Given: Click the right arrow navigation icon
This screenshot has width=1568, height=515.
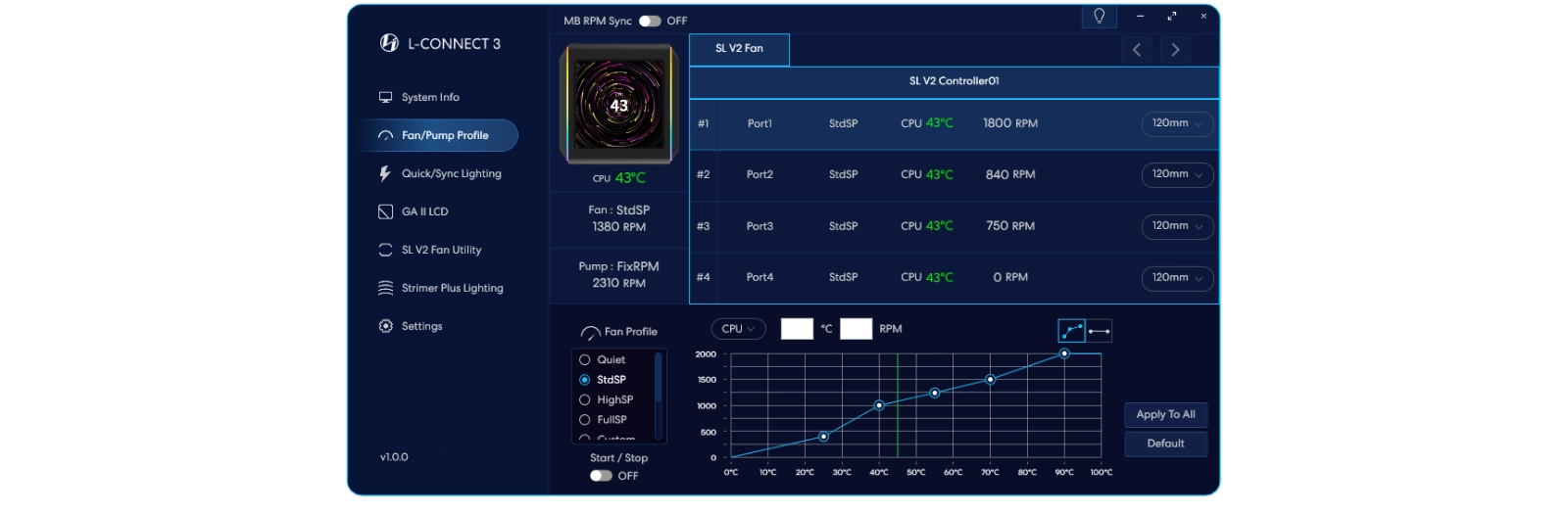Looking at the screenshot, I should tap(1175, 50).
